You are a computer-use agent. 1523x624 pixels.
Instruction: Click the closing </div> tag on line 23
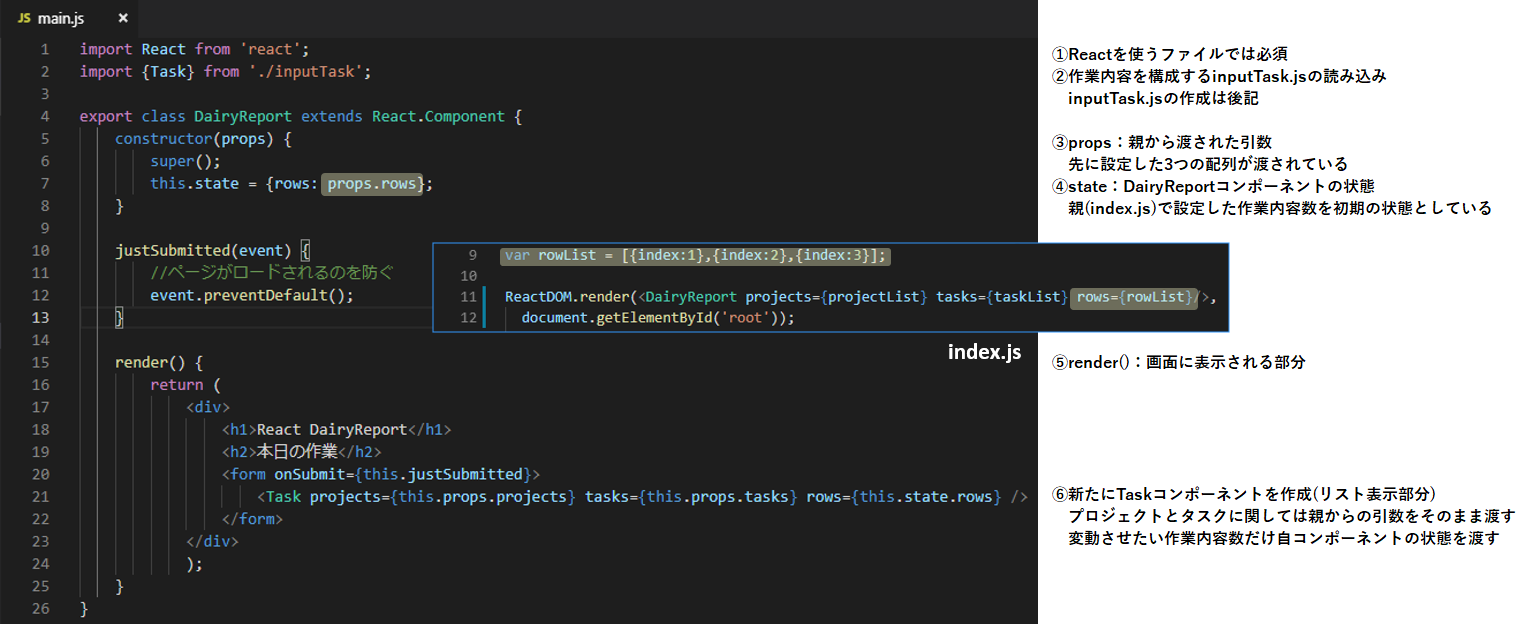pos(212,541)
